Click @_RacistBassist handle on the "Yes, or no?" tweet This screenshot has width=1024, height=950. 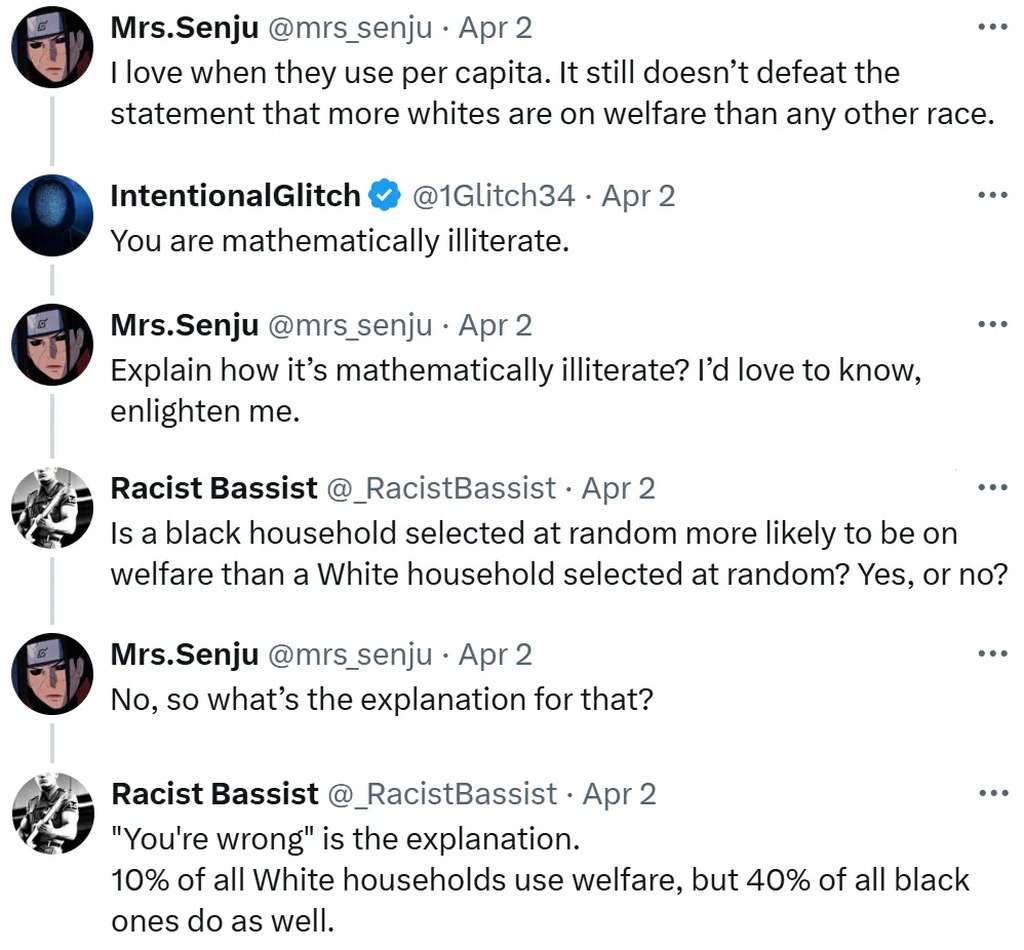441,488
